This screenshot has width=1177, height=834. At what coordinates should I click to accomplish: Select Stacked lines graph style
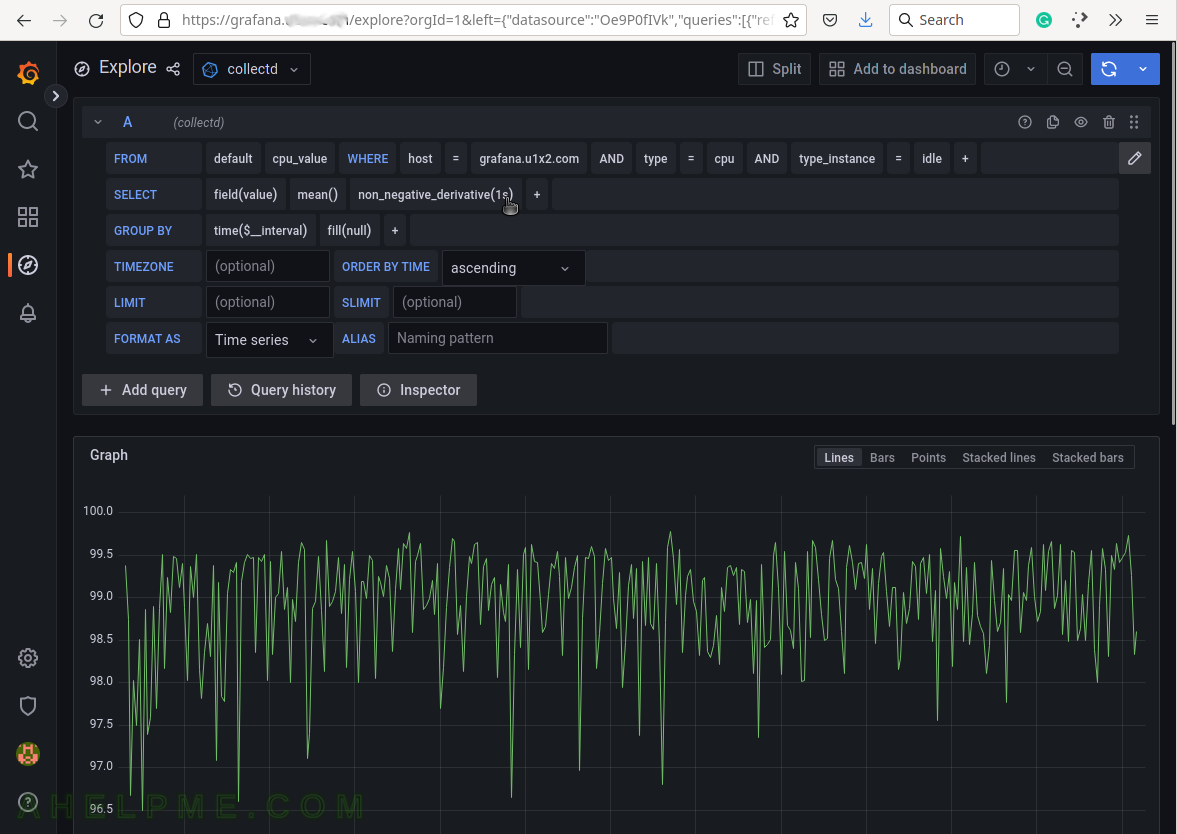999,458
